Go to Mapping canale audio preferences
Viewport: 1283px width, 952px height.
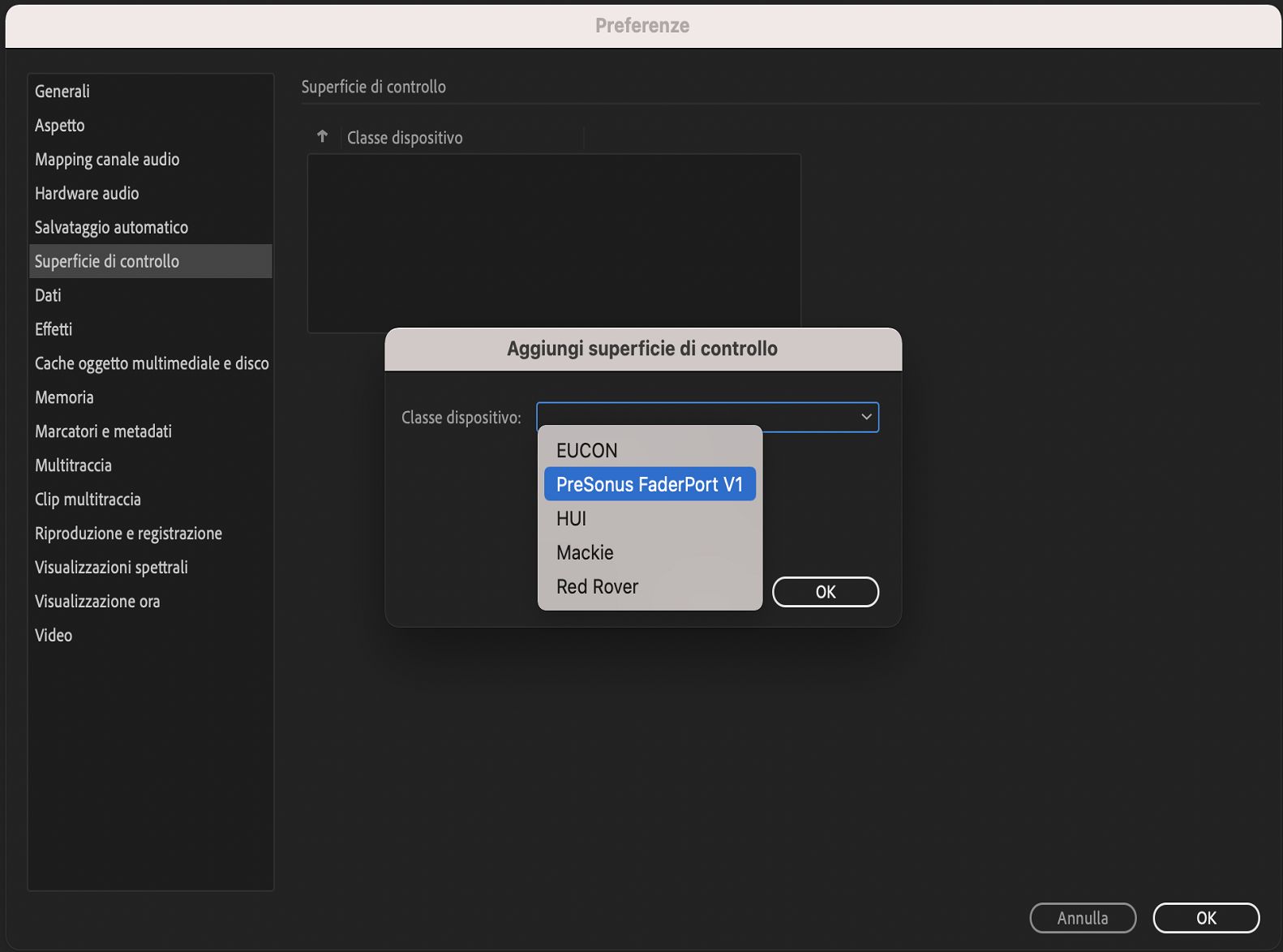150,160
